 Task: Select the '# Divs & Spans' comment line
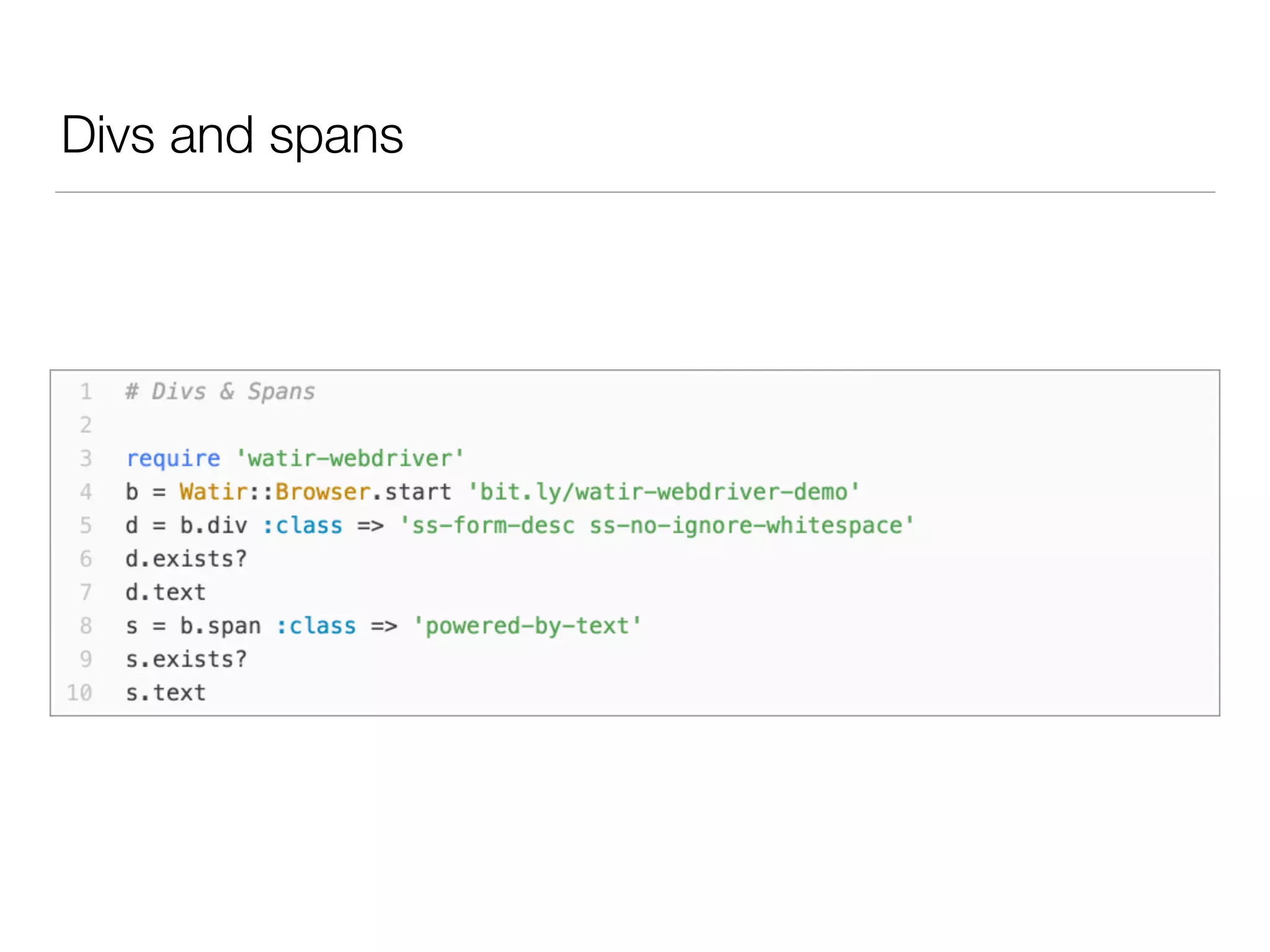click(x=220, y=392)
